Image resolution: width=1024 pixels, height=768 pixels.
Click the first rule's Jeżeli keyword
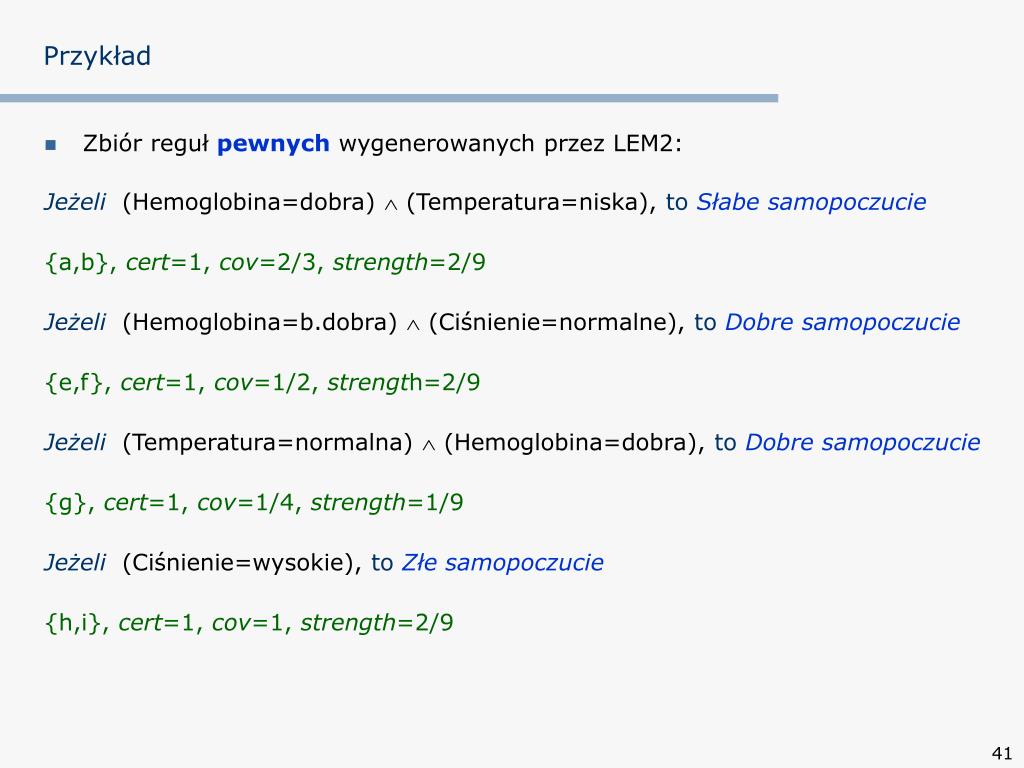click(x=74, y=202)
